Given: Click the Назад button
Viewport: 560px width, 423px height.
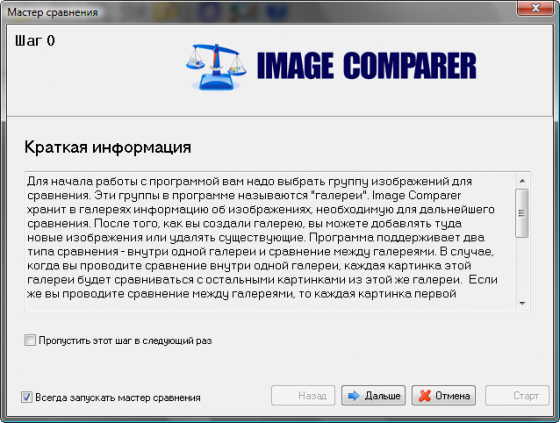Looking at the screenshot, I should point(303,395).
